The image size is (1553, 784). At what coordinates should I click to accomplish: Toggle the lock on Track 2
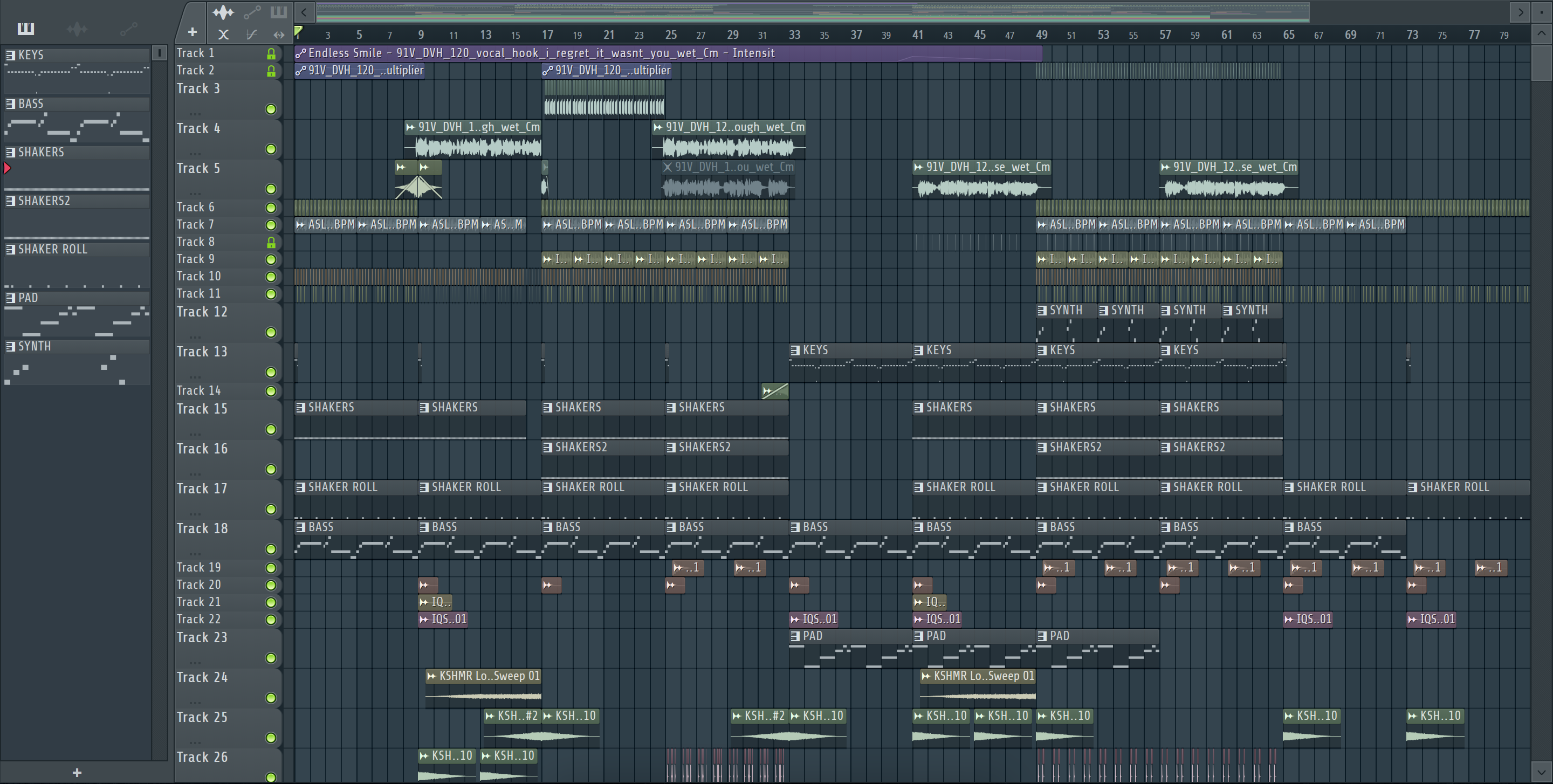point(271,71)
